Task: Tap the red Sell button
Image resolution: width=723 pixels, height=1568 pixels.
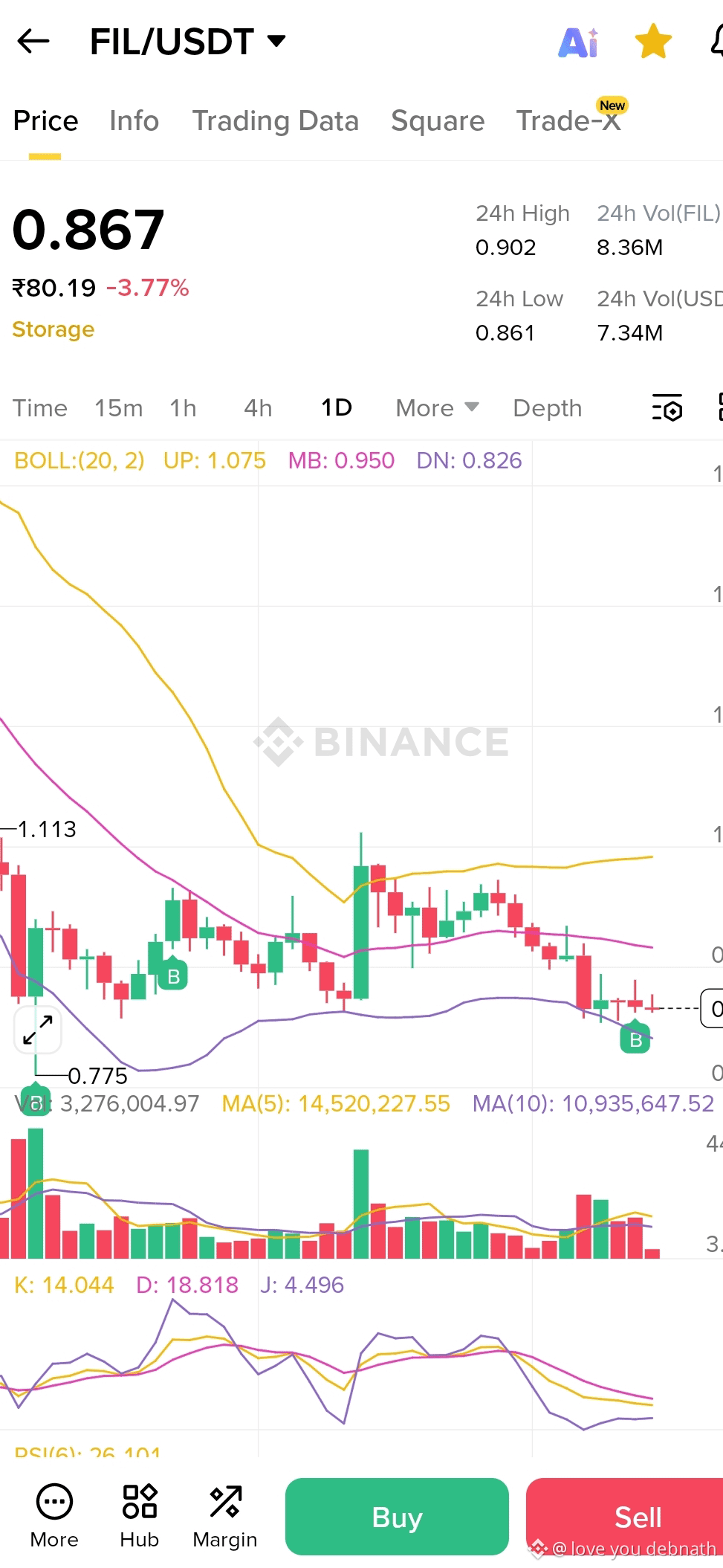Action: [x=624, y=1517]
